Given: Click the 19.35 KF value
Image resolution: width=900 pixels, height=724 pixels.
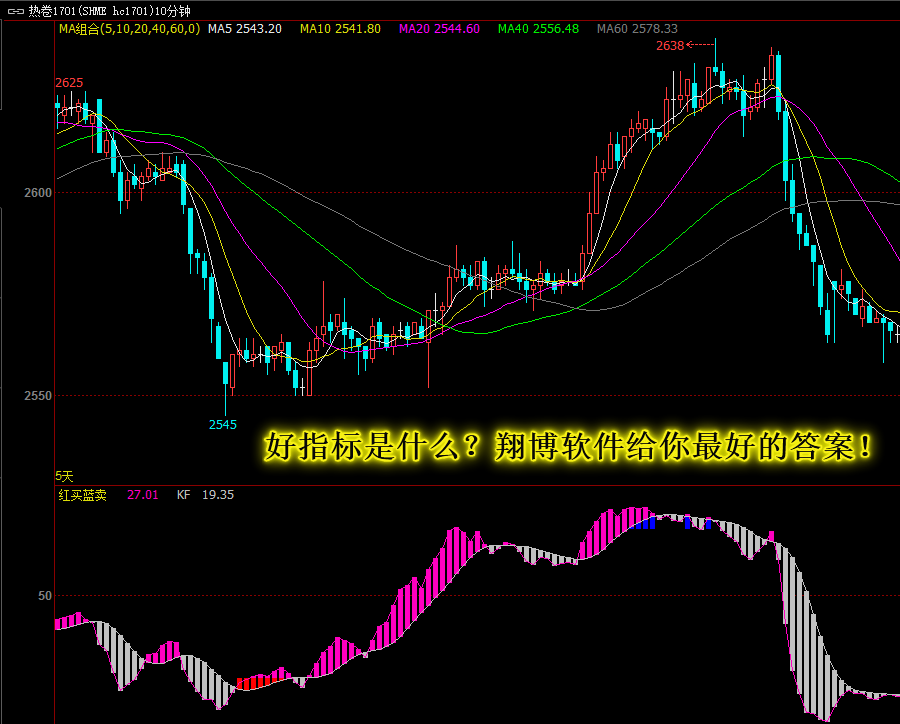Looking at the screenshot, I should (x=218, y=495).
